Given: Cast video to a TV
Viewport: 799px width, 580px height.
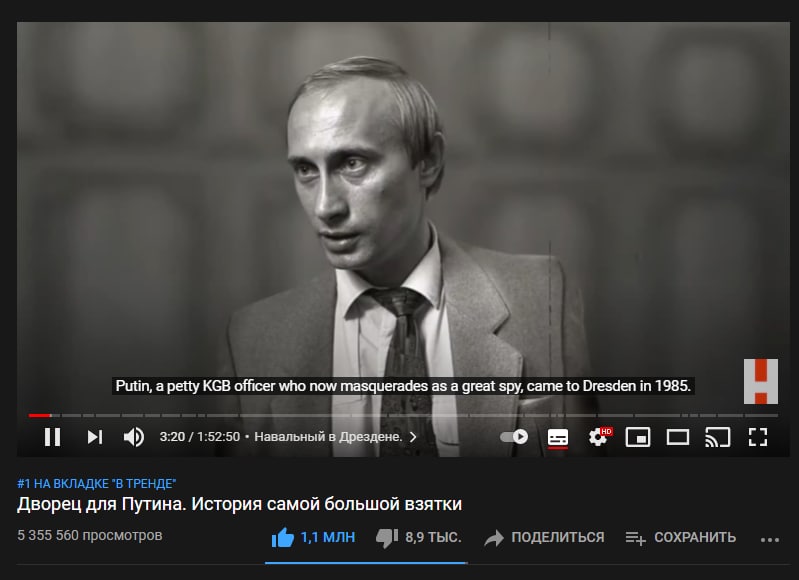Looking at the screenshot, I should (x=717, y=437).
